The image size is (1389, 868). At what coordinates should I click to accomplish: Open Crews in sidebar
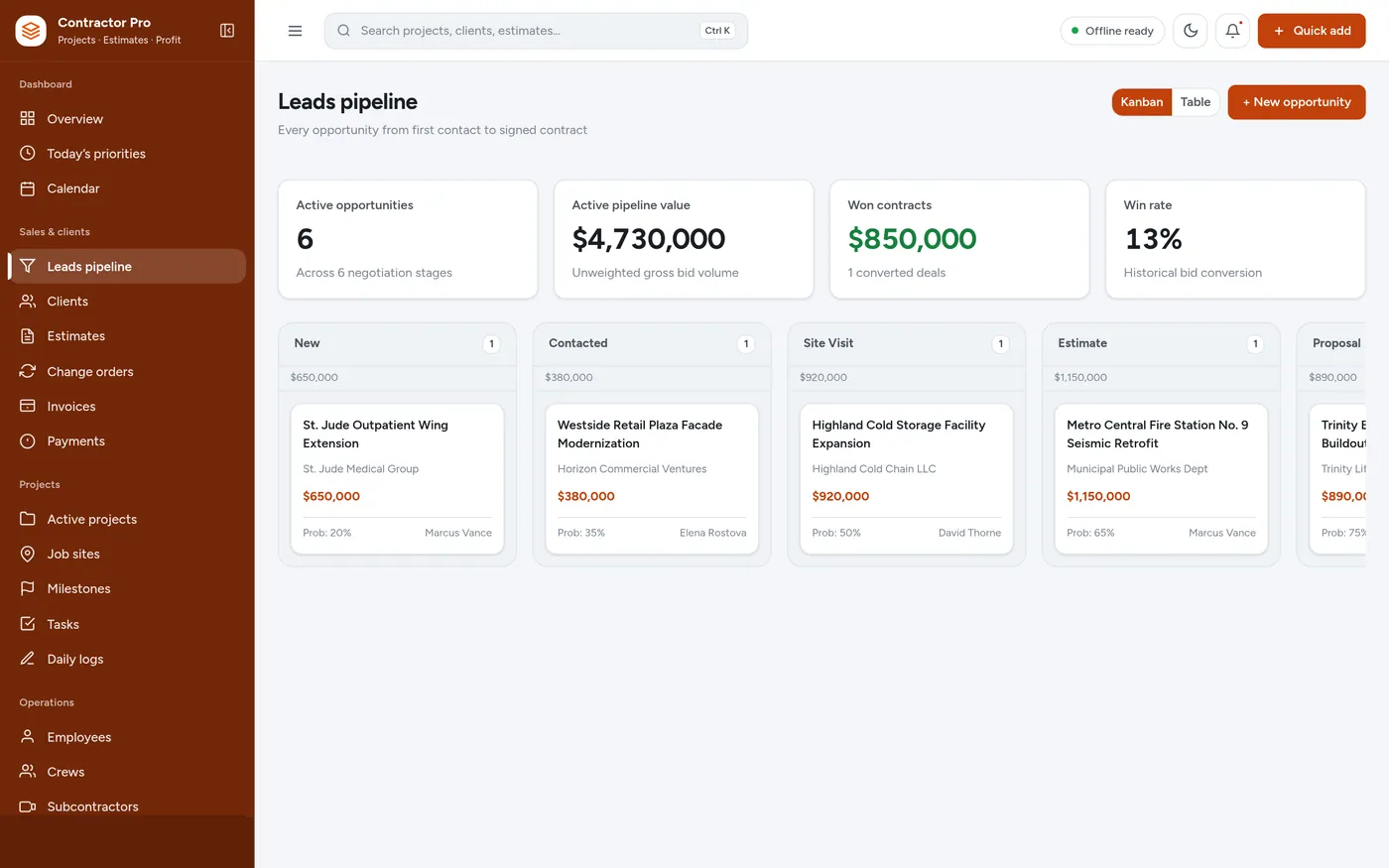coord(127,772)
